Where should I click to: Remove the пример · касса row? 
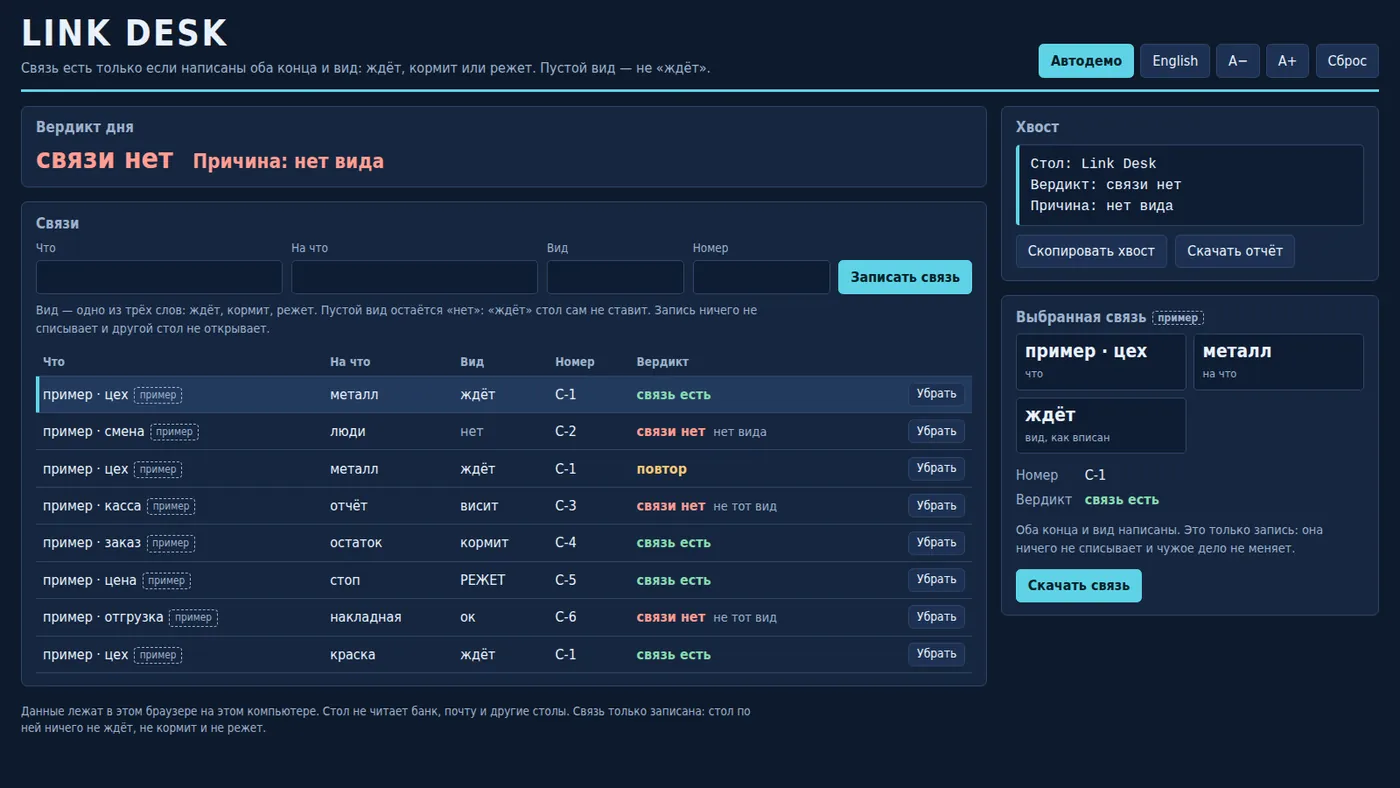pyautogui.click(x=937, y=505)
